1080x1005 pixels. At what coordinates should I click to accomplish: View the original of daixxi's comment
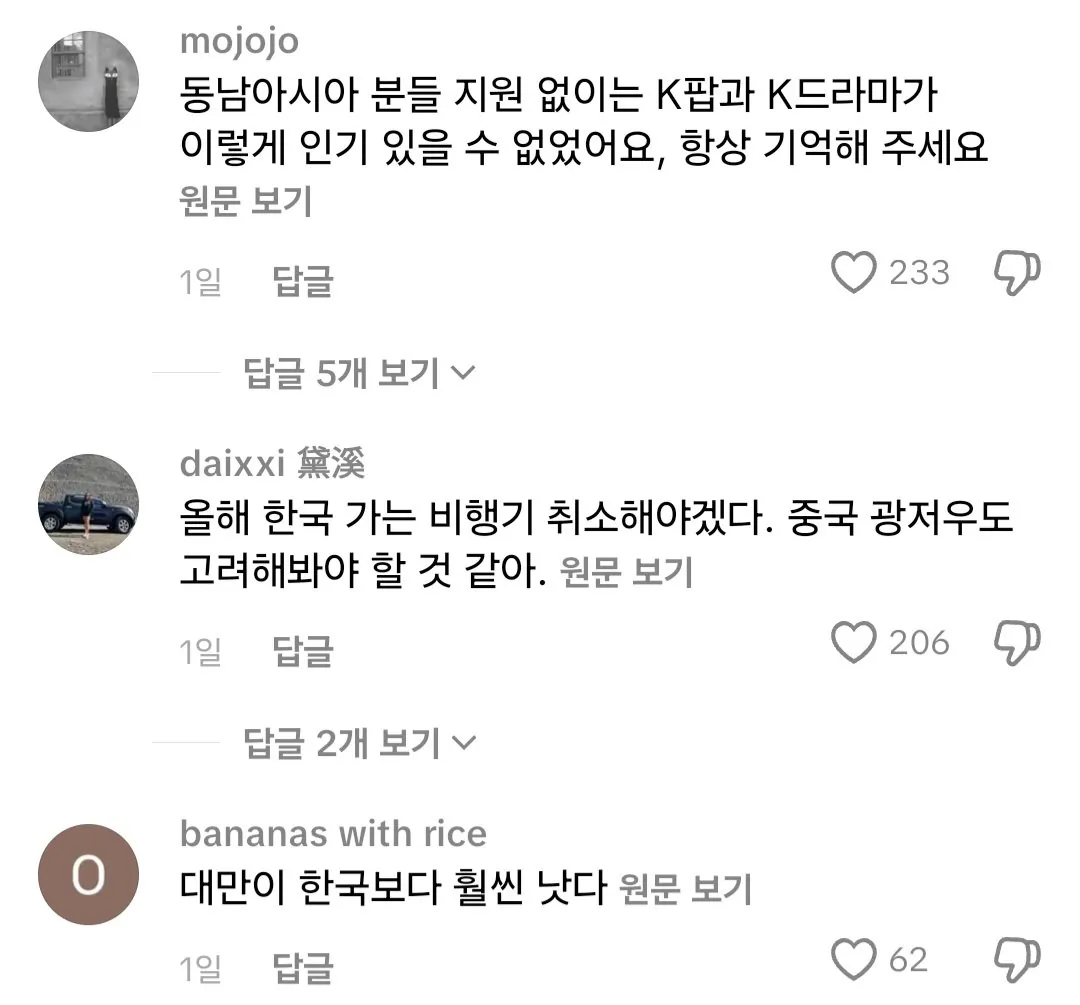coord(626,572)
